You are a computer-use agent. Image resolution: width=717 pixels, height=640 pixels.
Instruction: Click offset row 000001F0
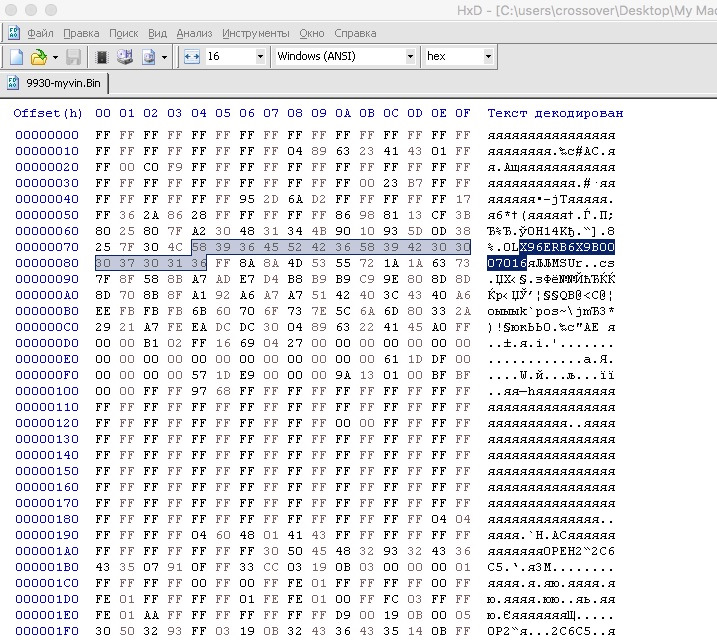tap(47, 631)
